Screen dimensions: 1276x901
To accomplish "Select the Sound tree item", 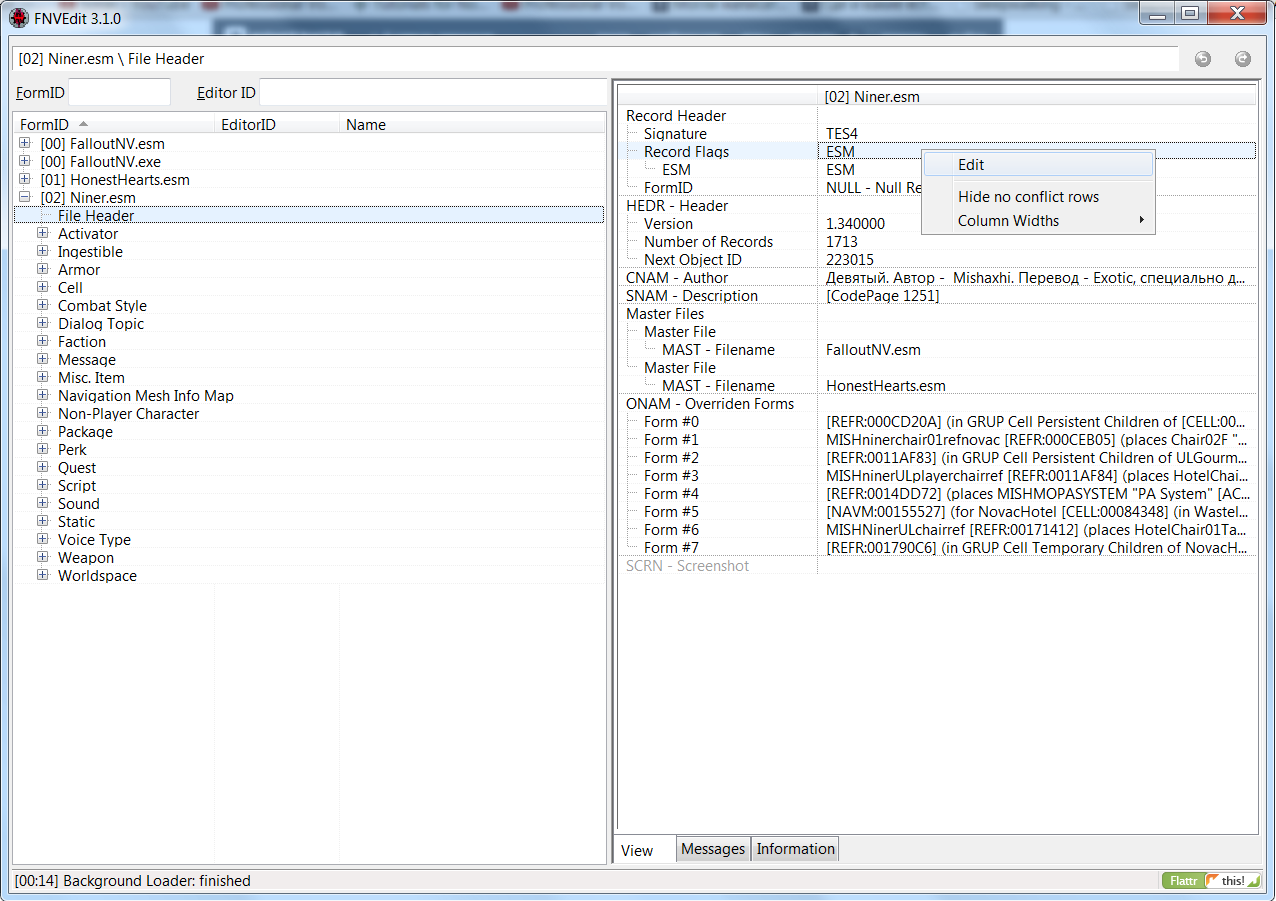I will tap(78, 503).
